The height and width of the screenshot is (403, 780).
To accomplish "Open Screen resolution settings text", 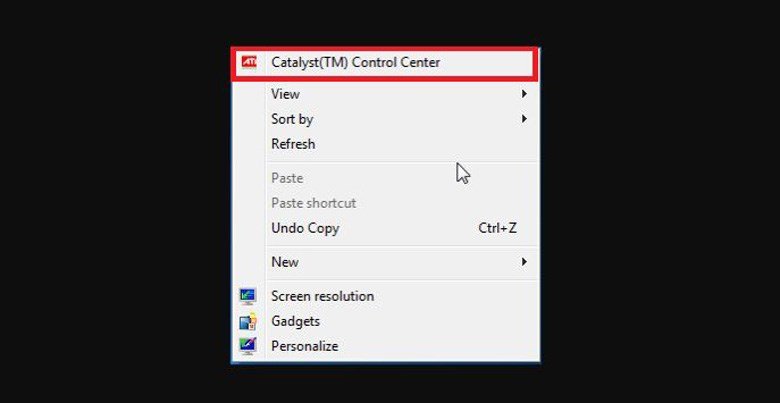I will pyautogui.click(x=322, y=296).
